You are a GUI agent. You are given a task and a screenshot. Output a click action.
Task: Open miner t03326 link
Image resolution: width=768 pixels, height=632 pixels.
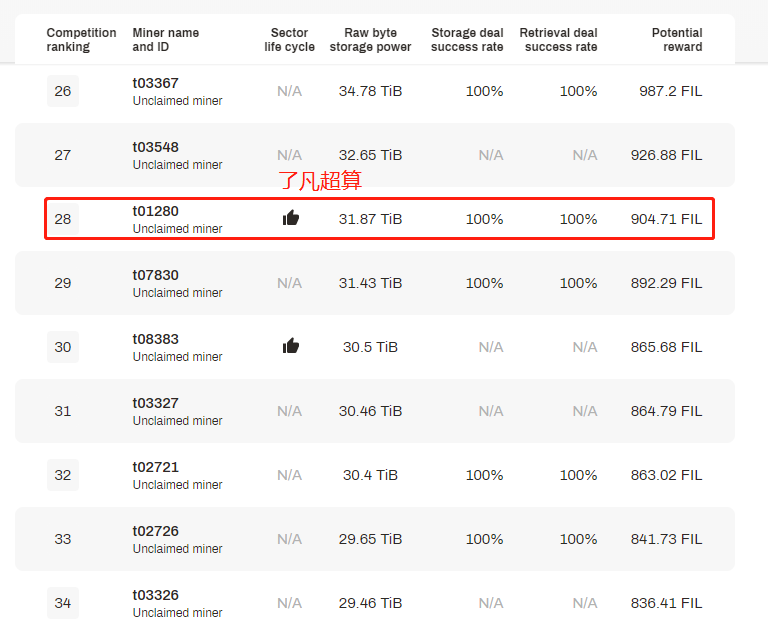(x=155, y=595)
